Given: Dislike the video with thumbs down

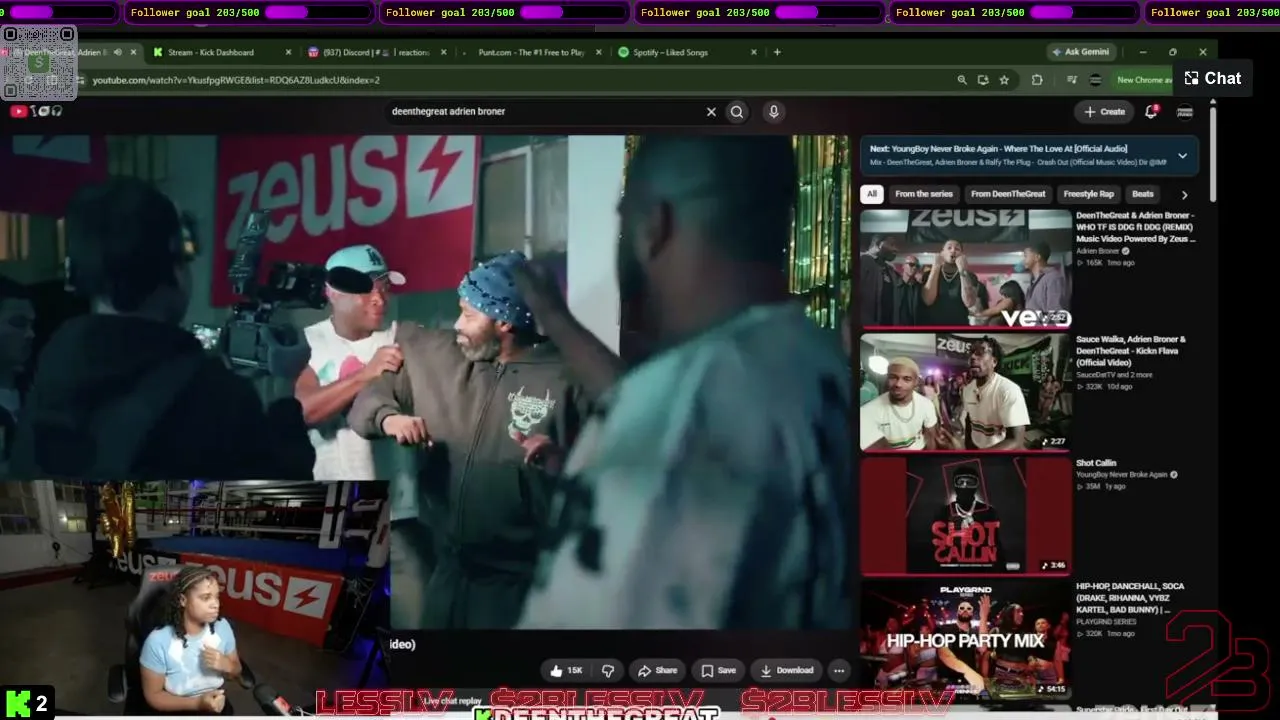Looking at the screenshot, I should pos(608,670).
